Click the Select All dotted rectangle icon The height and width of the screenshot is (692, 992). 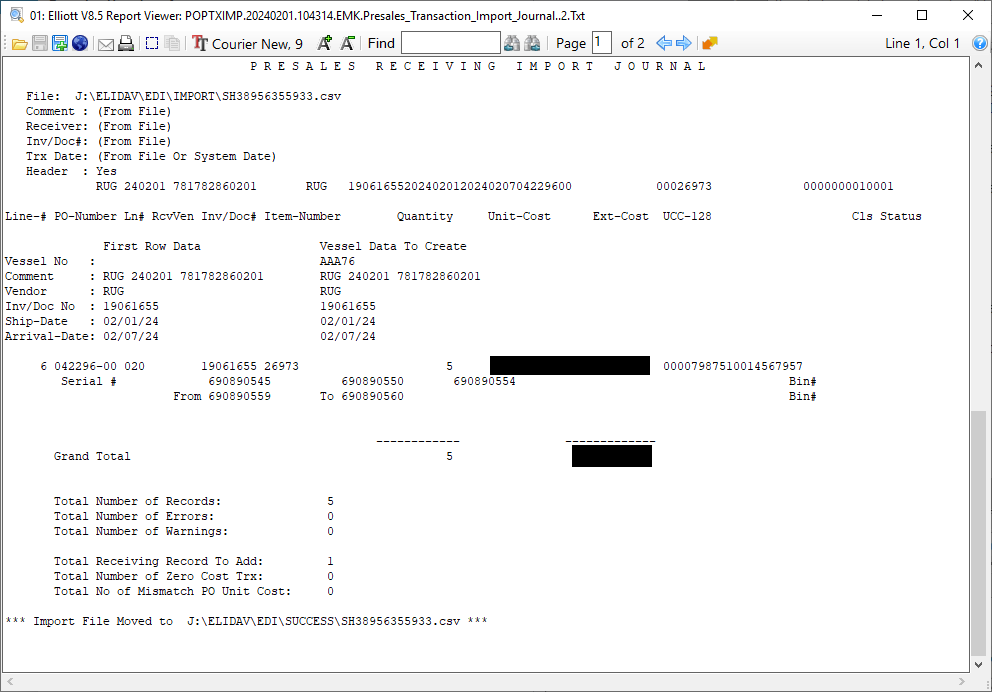pyautogui.click(x=152, y=43)
